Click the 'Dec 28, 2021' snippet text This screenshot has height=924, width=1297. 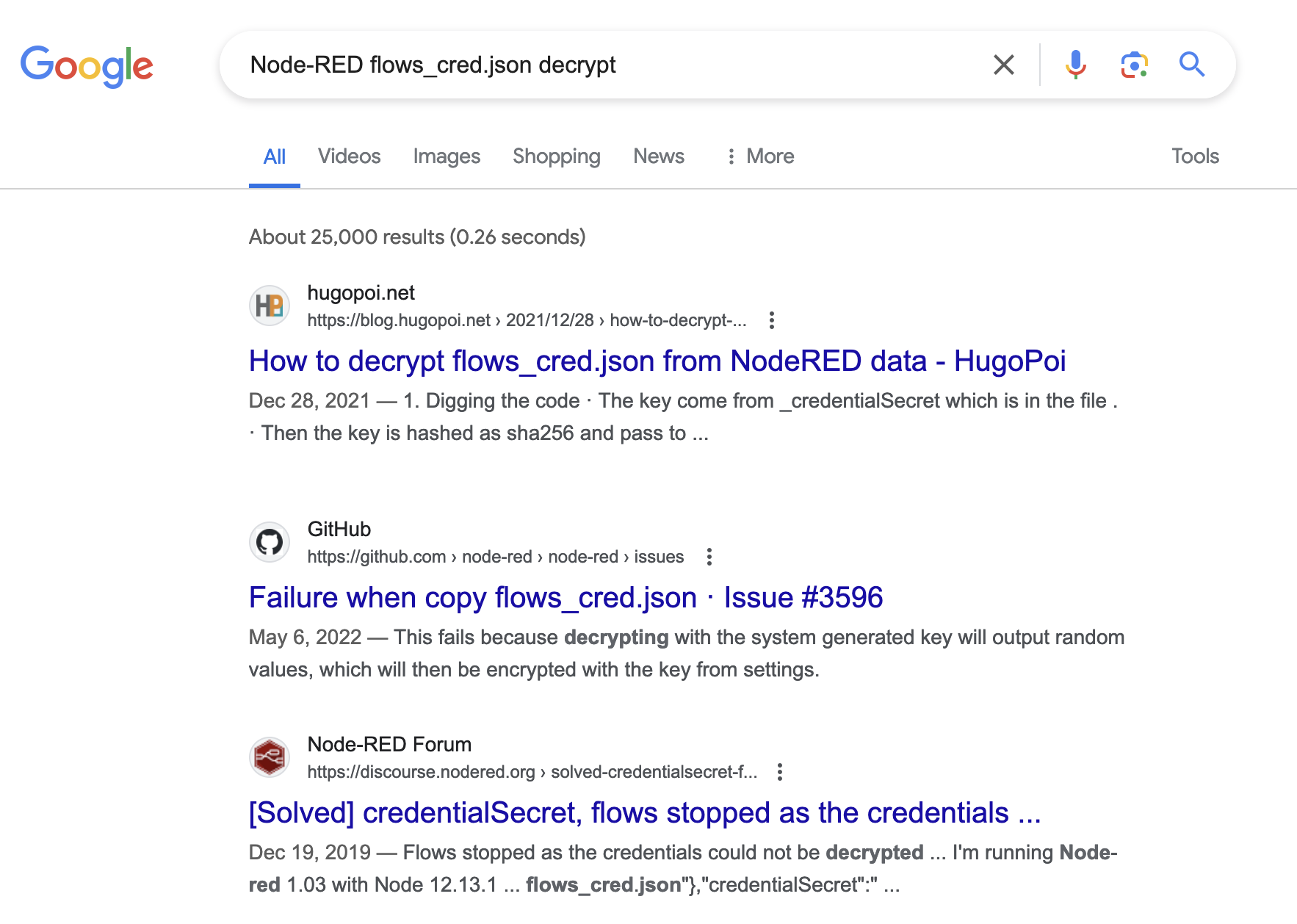pos(309,401)
